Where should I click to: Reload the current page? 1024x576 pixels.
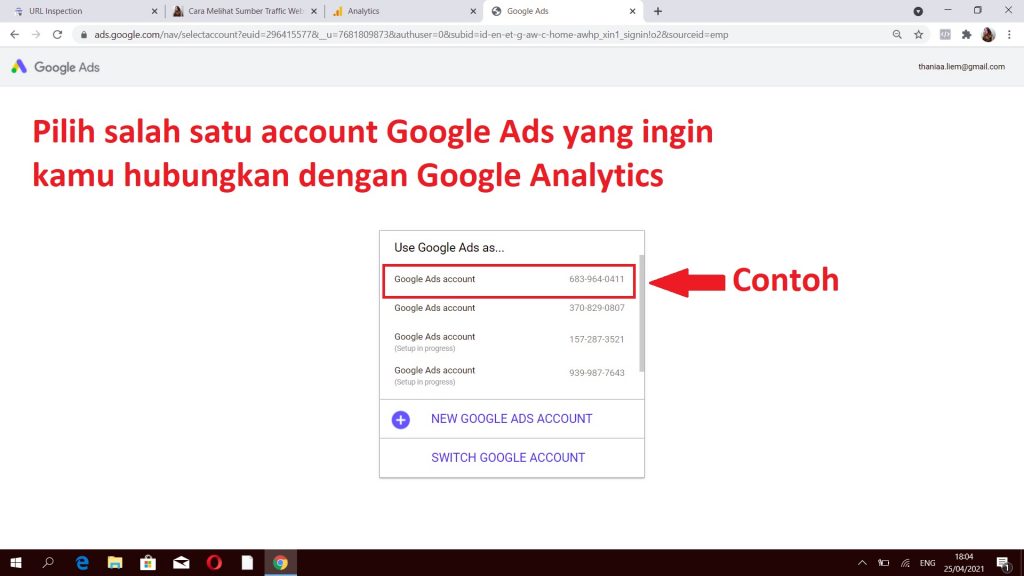[57, 35]
